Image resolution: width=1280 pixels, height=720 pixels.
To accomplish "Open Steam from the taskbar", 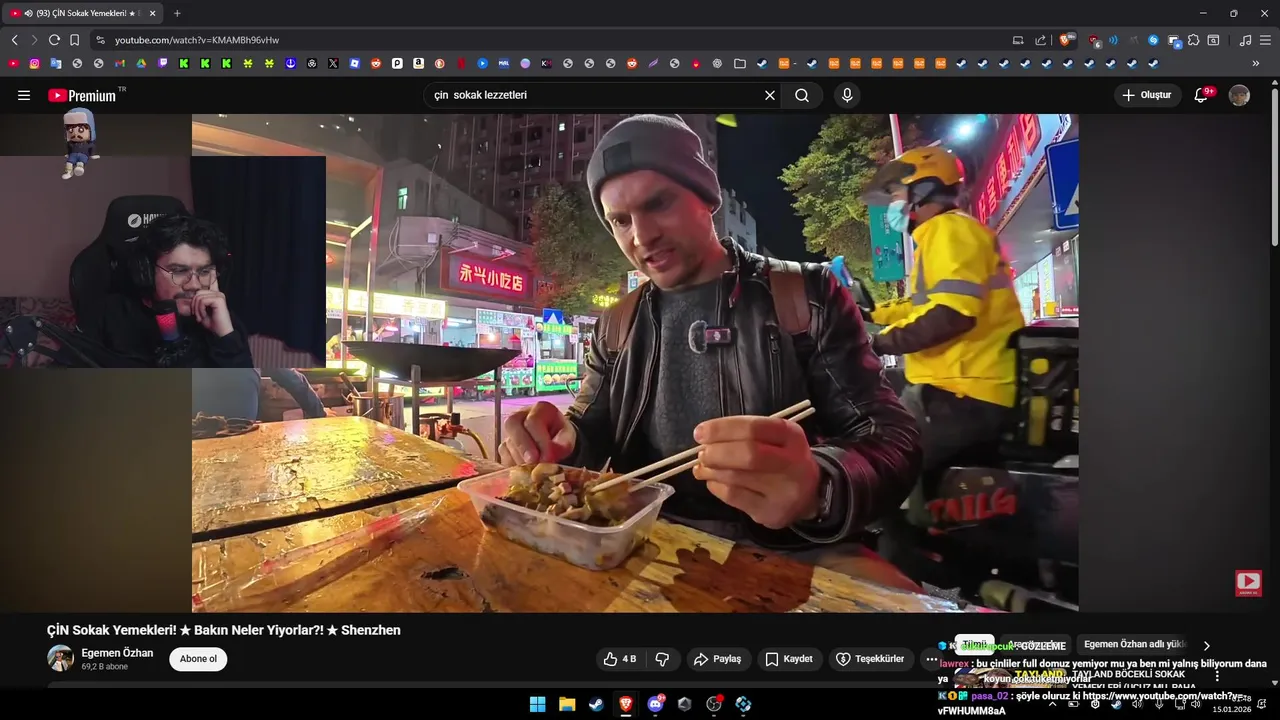I will tap(596, 704).
